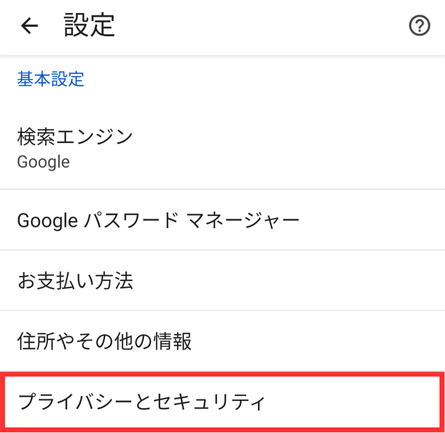Viewport: 445px width, 433px height.
Task: Open help via the question mark icon
Action: 419,26
